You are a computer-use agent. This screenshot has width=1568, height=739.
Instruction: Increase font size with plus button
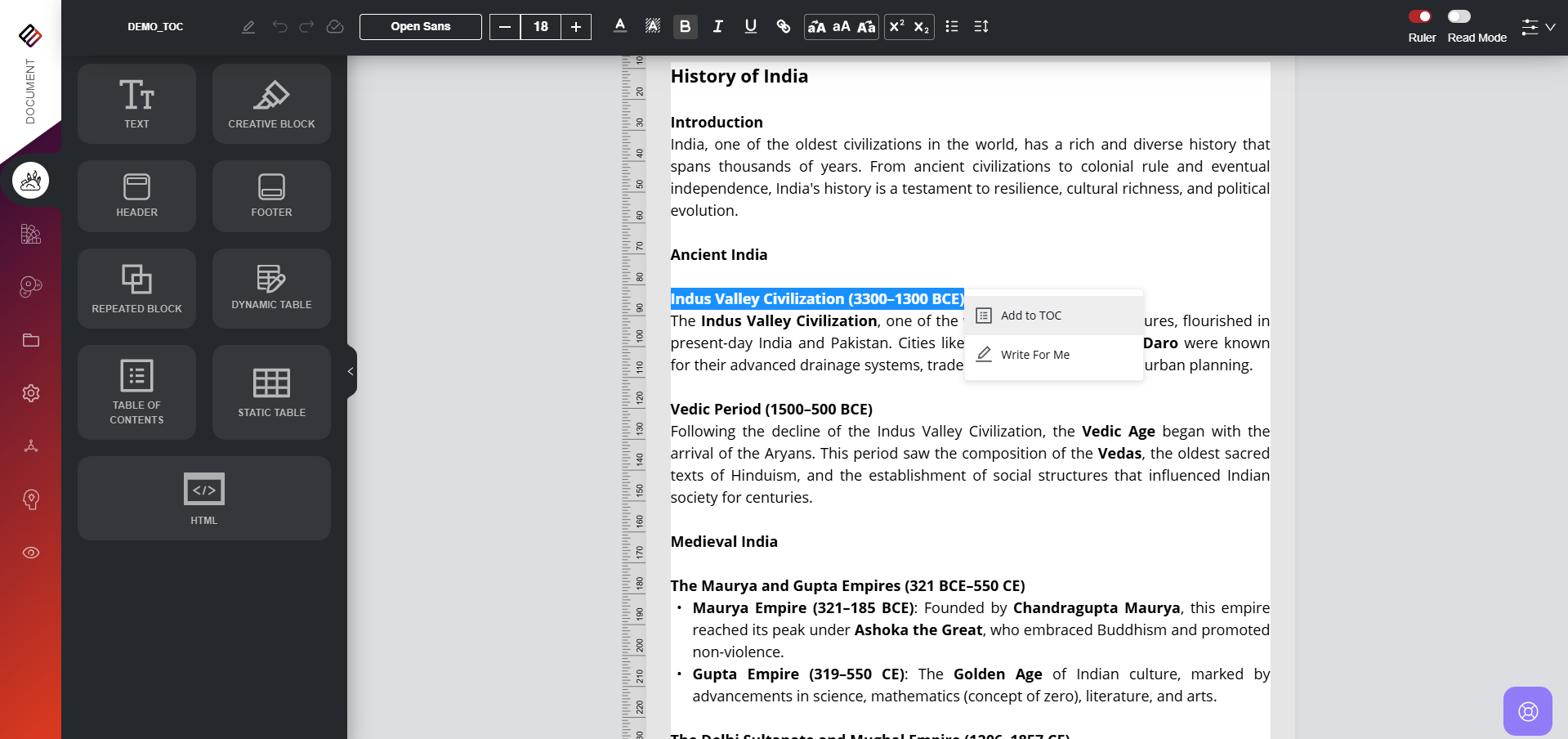[576, 27]
